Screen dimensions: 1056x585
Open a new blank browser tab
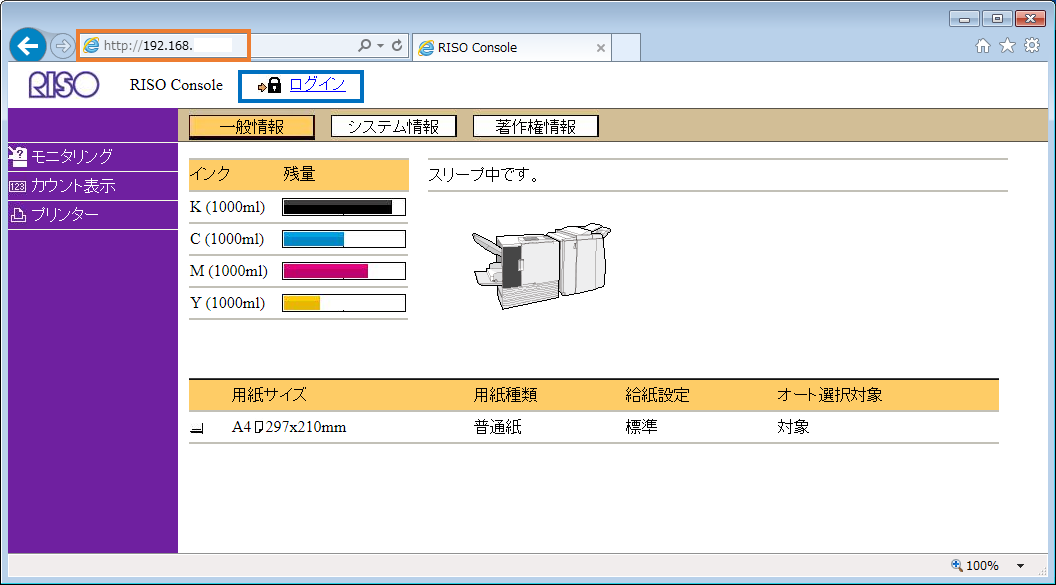click(626, 48)
